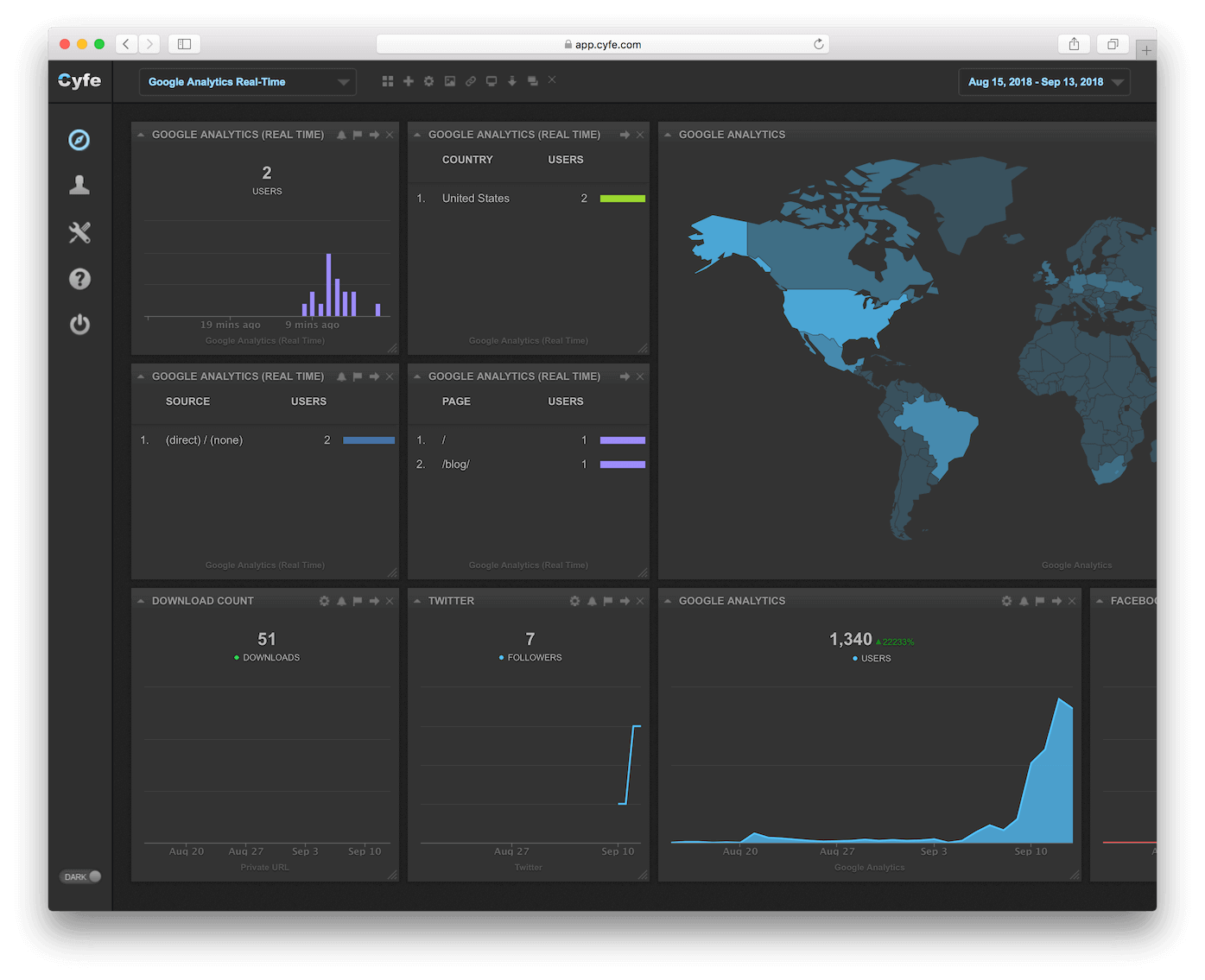
Task: Collapse the Twitter widget header triangle
Action: 417,601
